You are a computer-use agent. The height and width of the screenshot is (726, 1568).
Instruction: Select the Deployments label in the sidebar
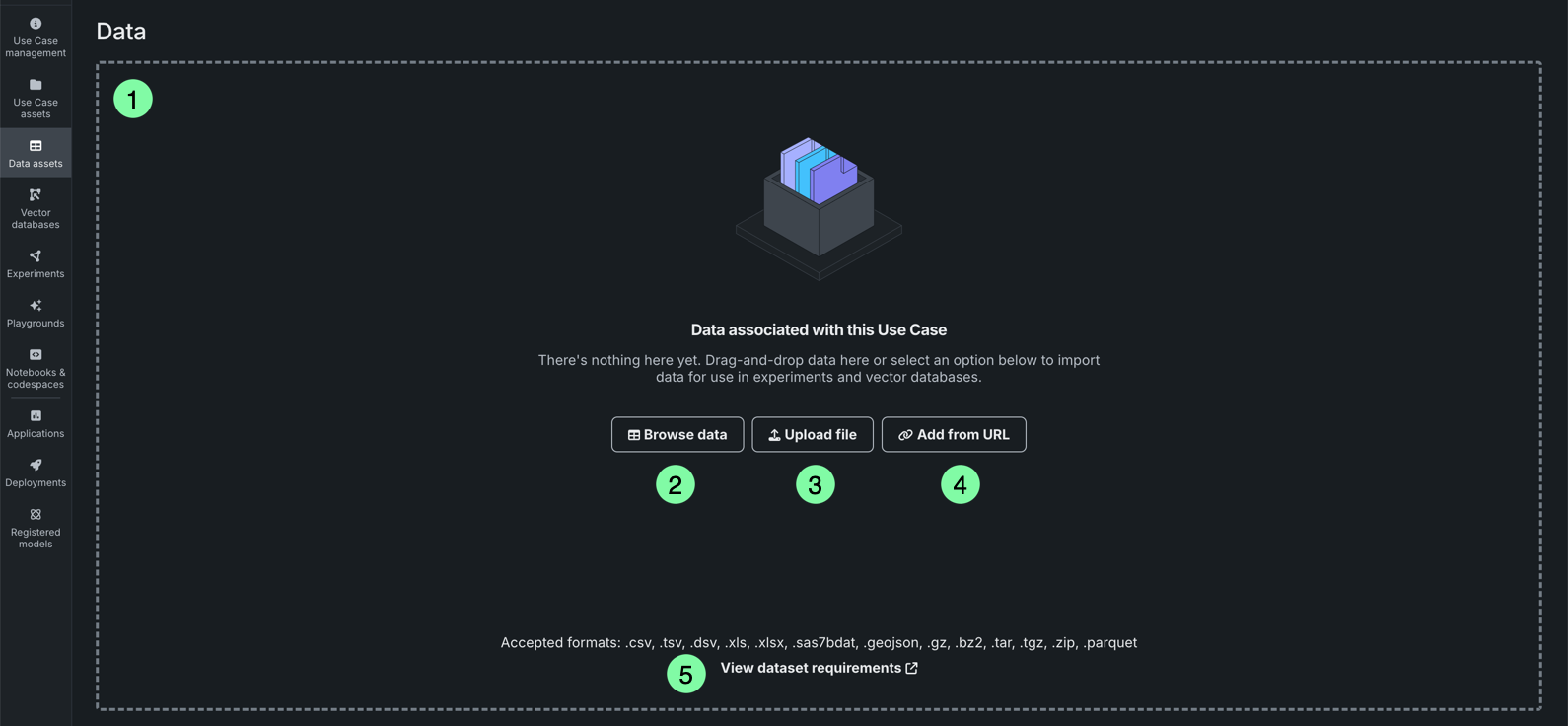pos(36,483)
